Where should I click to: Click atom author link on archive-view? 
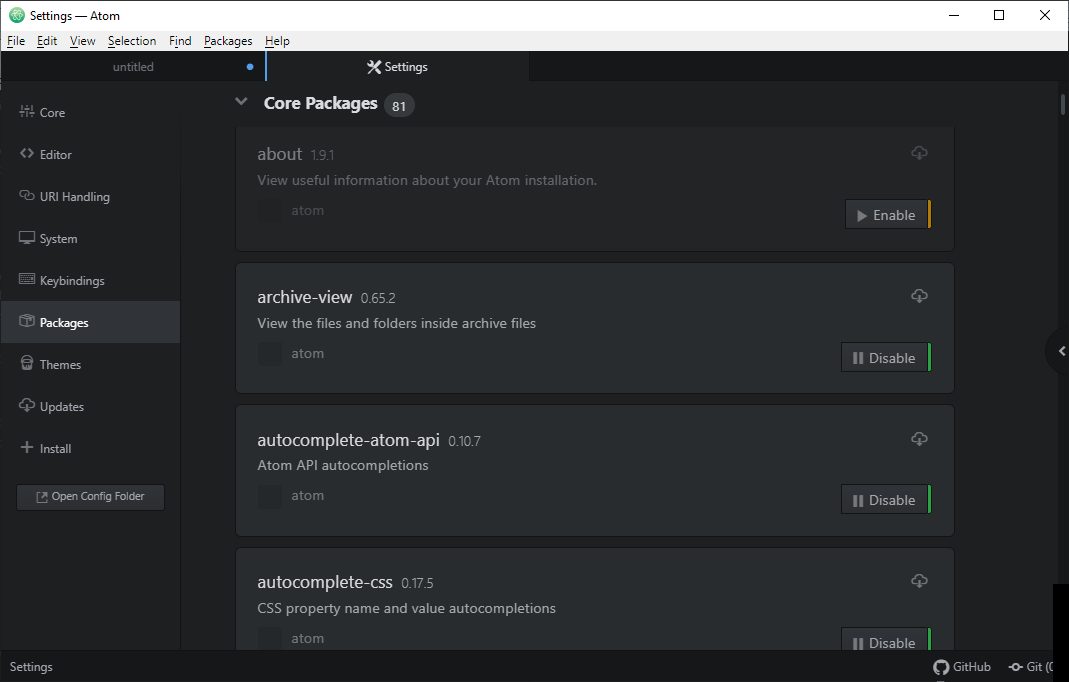307,354
